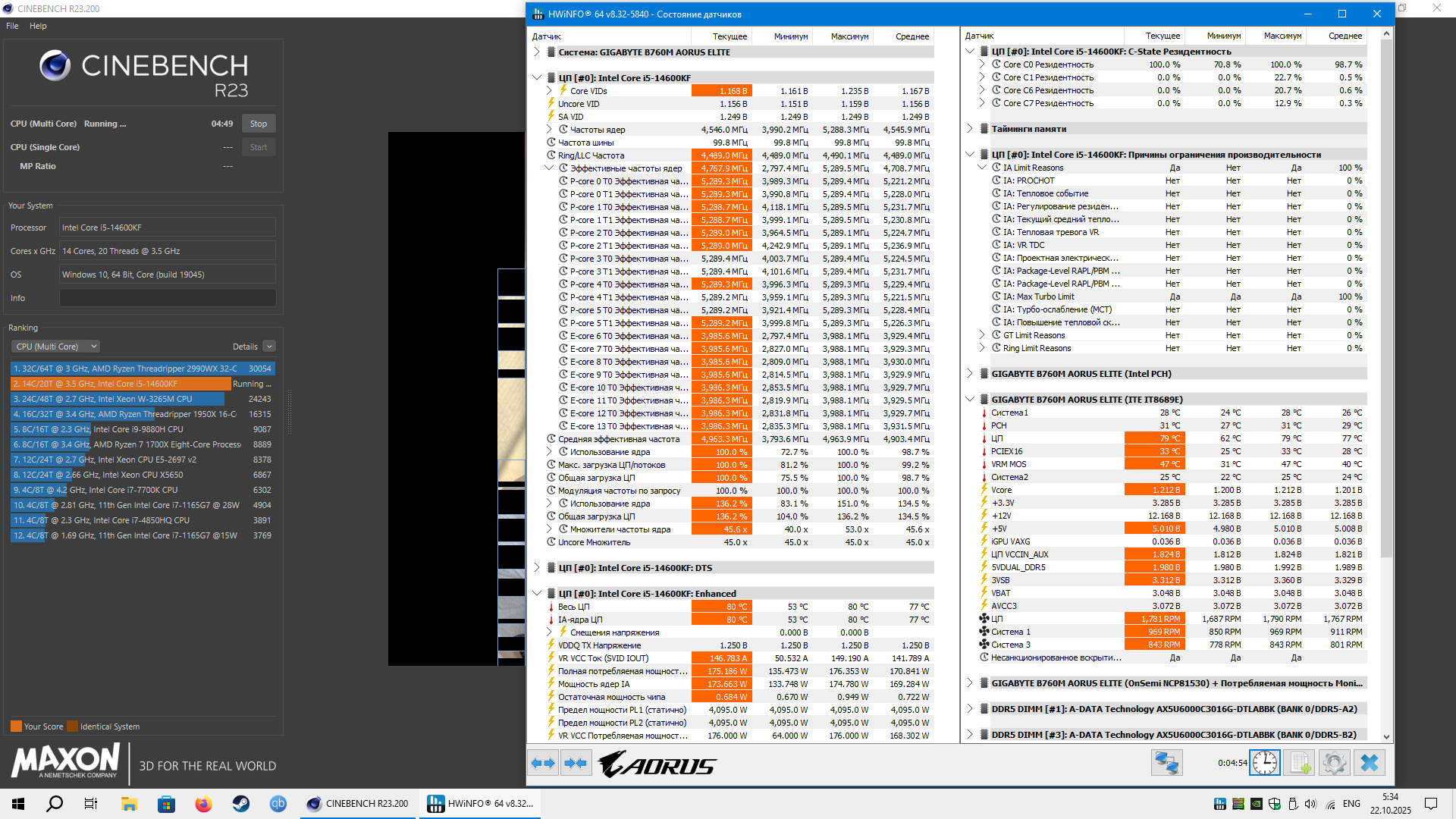
Task: Click the collapse panels arrows button in HWiNFO
Action: pyautogui.click(x=576, y=763)
